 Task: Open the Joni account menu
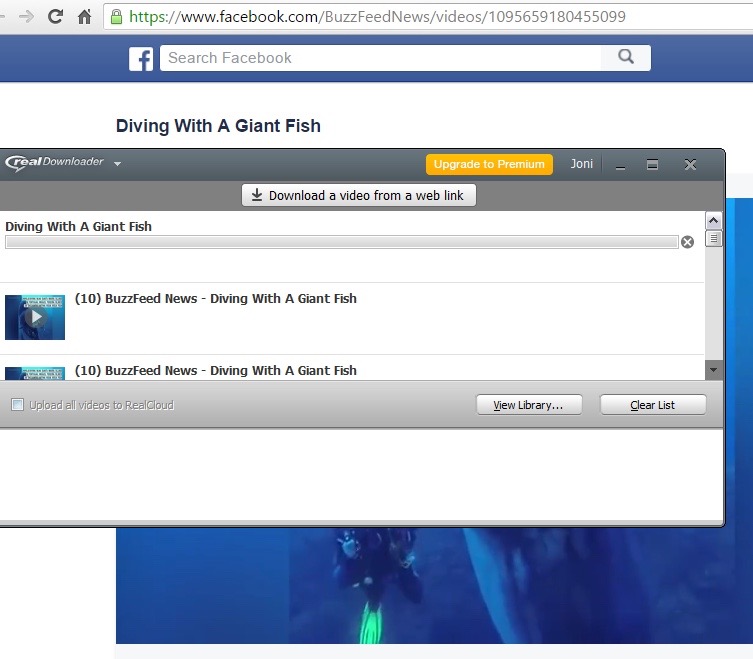point(581,164)
